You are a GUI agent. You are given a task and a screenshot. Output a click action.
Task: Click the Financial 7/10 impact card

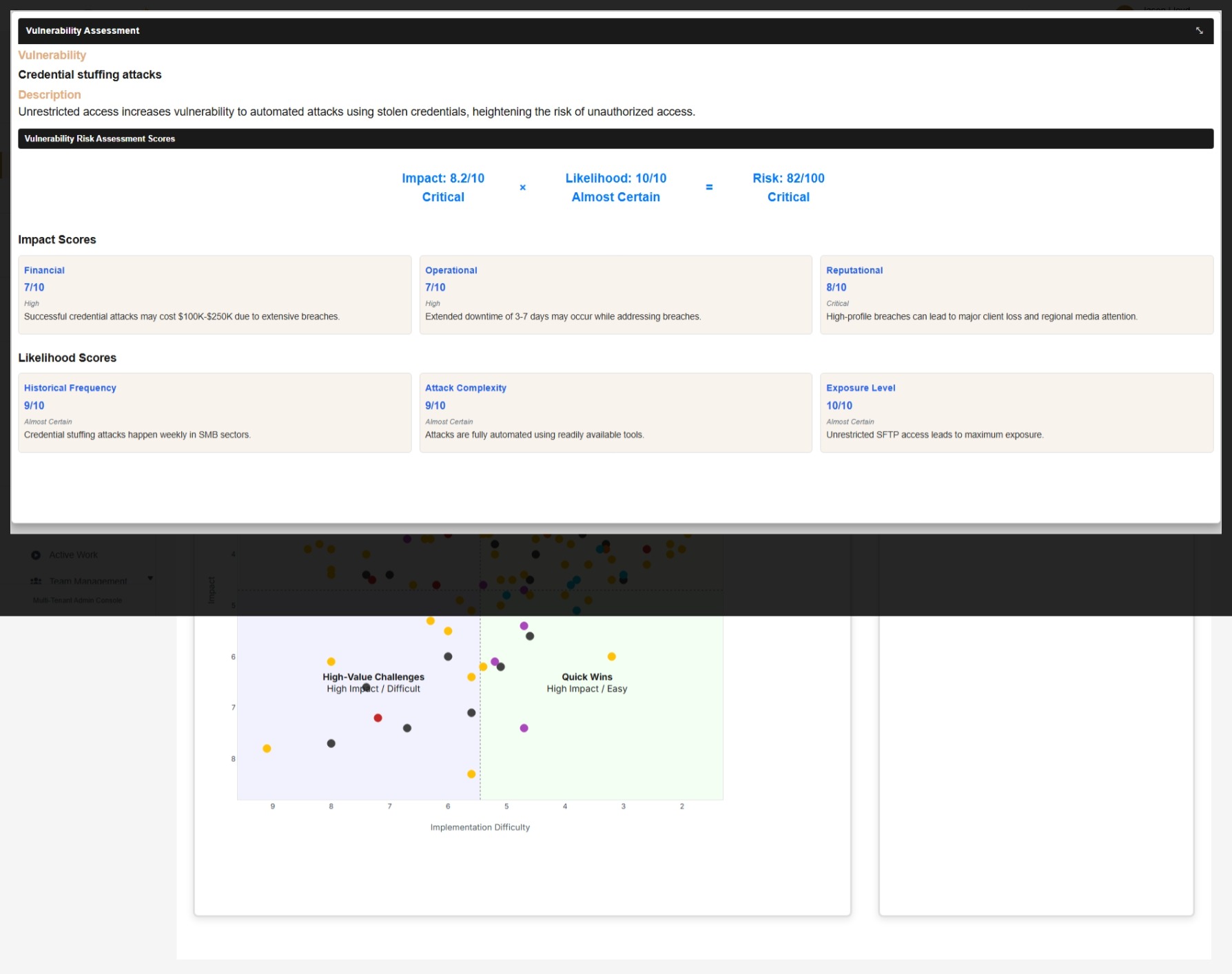coord(215,295)
